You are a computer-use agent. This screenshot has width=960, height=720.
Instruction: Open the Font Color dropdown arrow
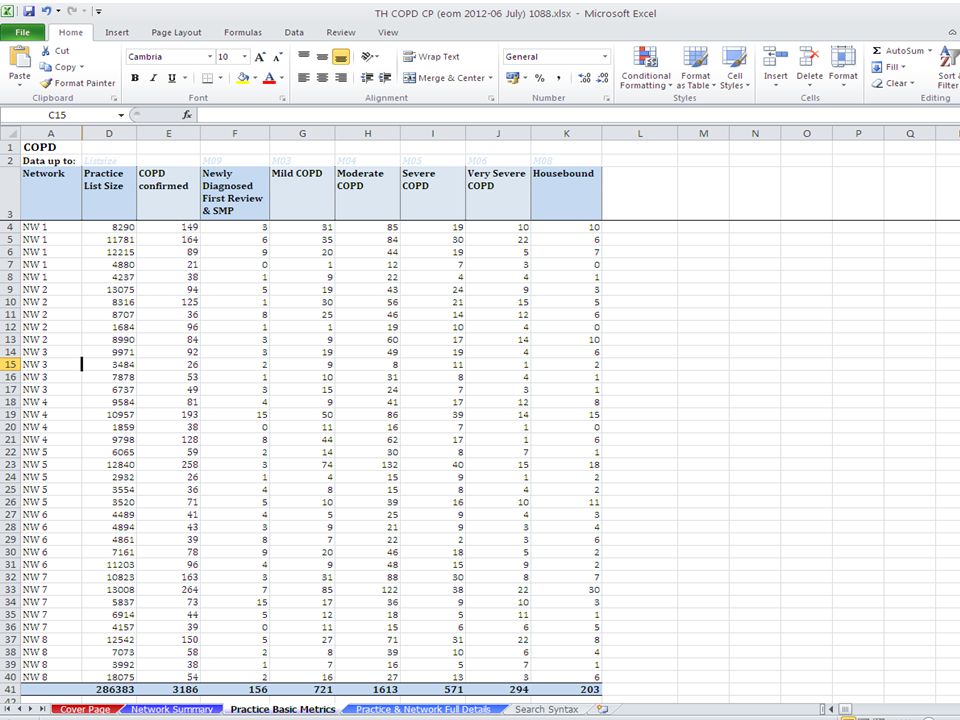[x=282, y=78]
